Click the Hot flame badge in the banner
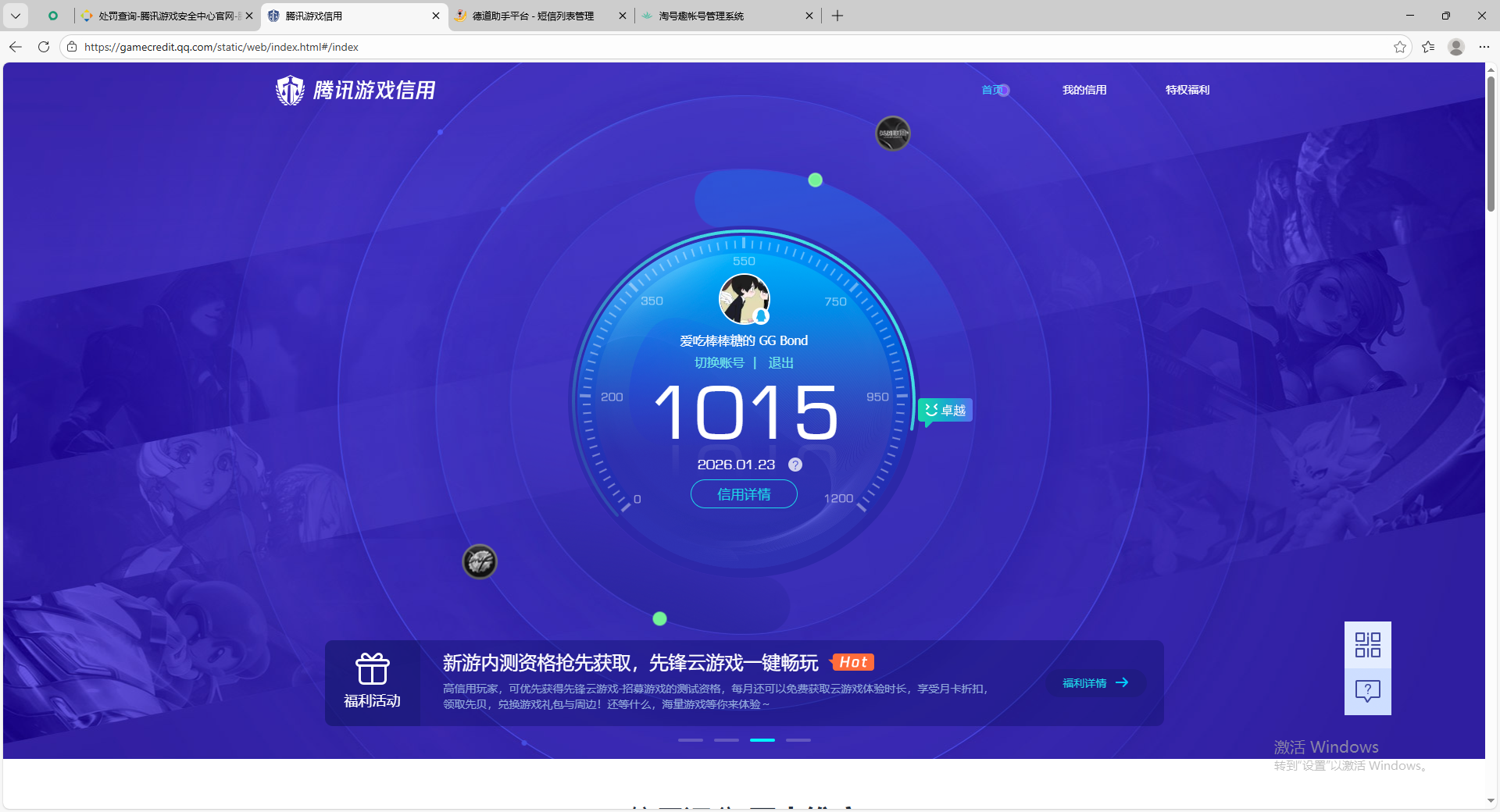 (x=852, y=661)
